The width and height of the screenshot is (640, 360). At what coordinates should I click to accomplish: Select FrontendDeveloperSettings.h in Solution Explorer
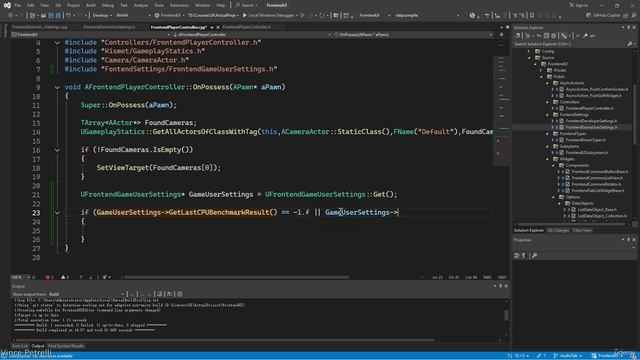[x=591, y=121]
